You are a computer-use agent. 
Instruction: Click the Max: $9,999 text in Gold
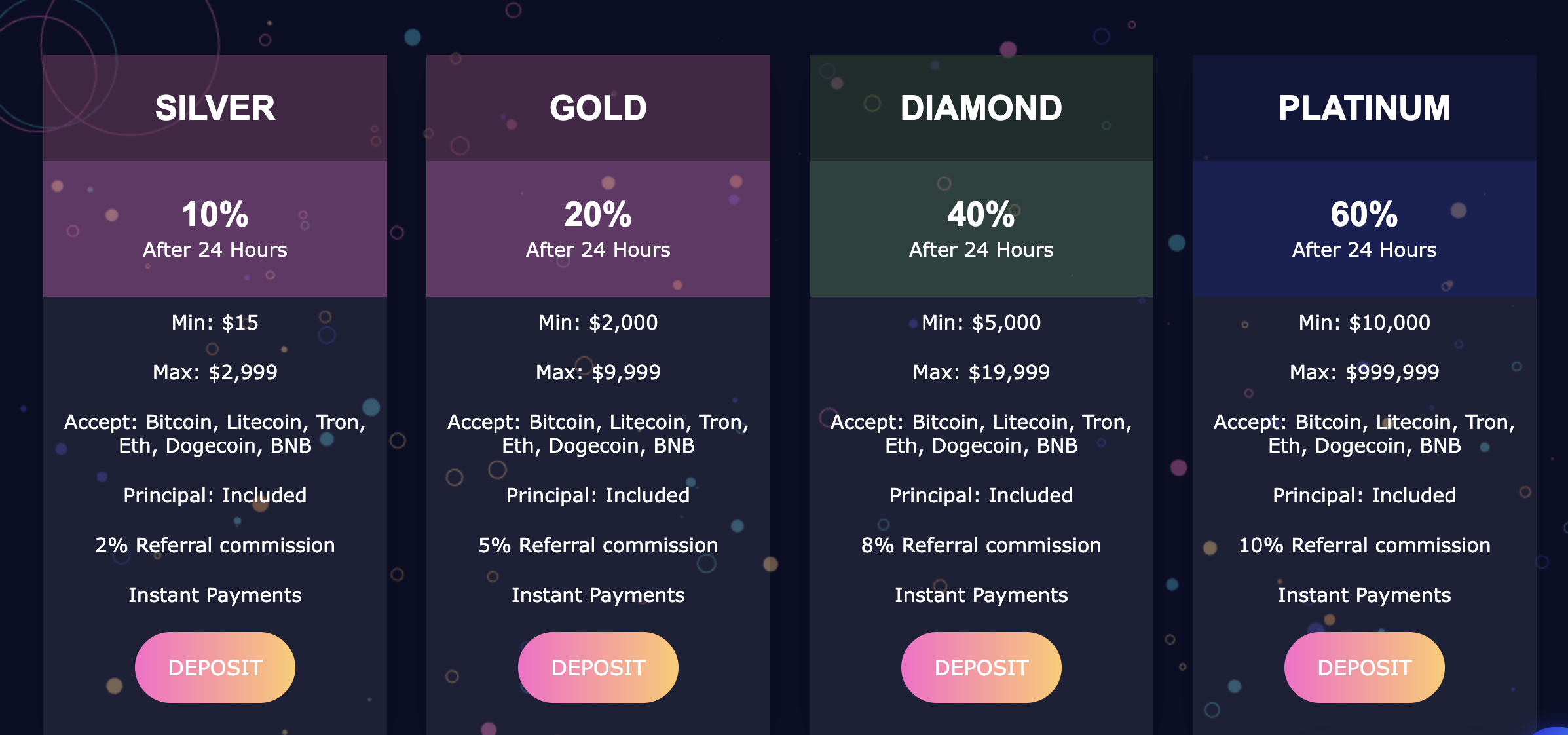tap(598, 372)
